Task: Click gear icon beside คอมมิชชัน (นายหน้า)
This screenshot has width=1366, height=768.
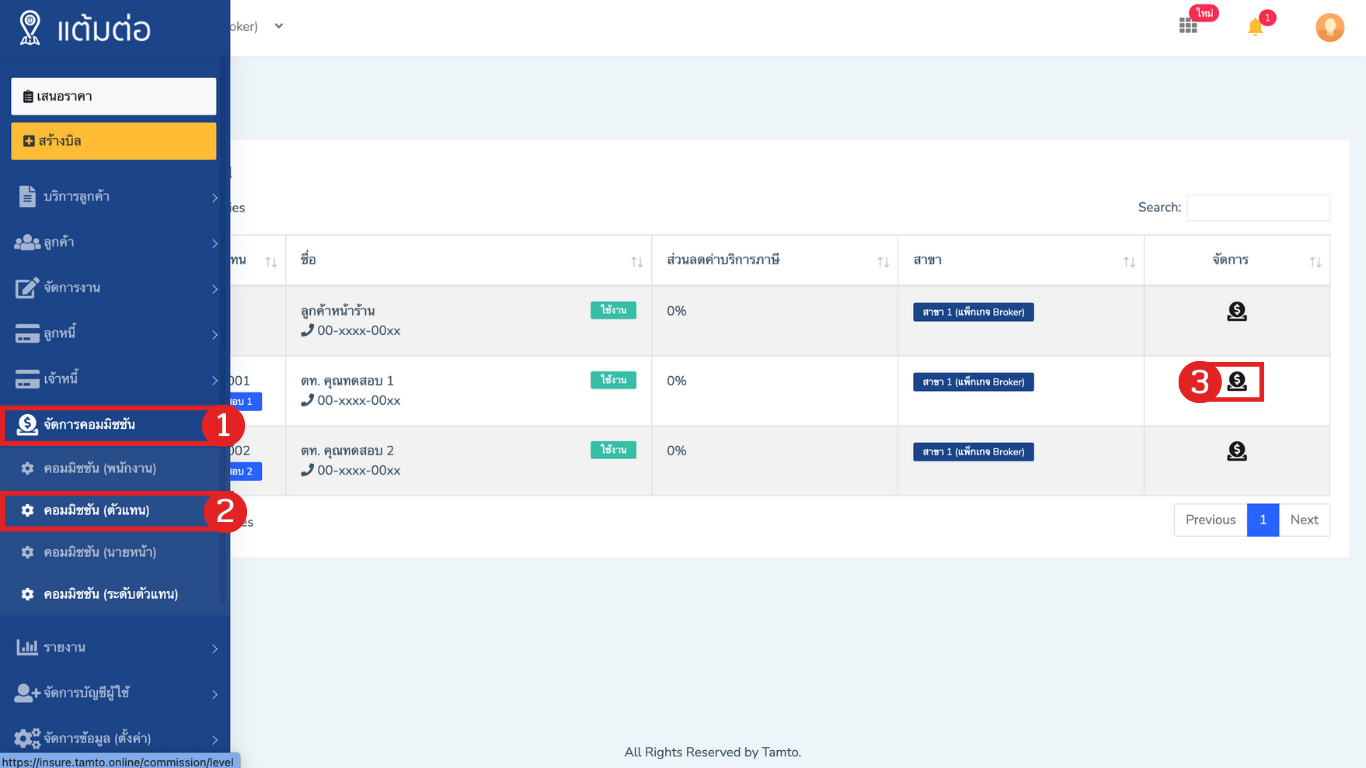Action: click(28, 552)
